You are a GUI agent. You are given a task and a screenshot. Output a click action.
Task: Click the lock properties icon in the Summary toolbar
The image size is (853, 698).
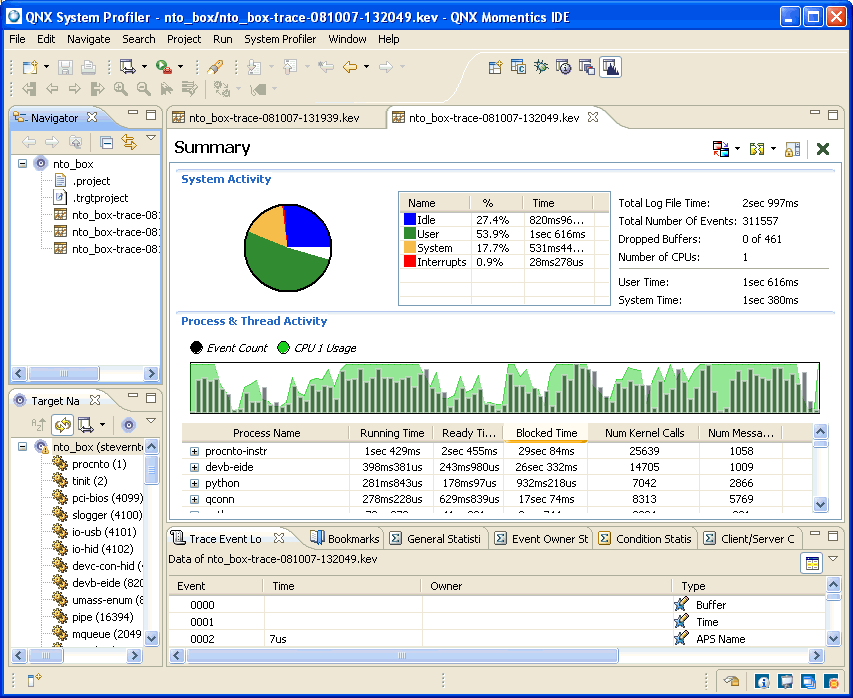pos(791,147)
